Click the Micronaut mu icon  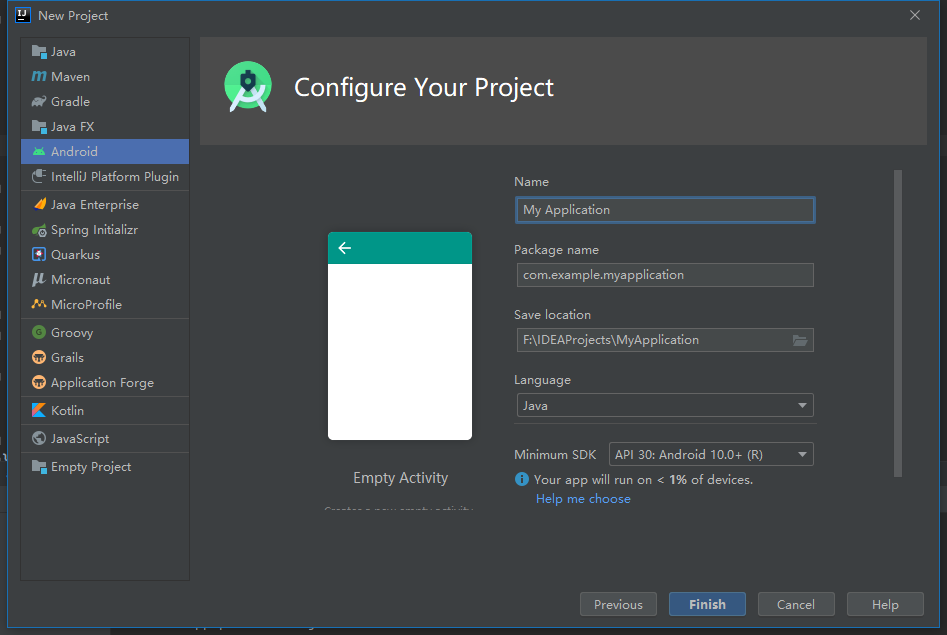tap(39, 280)
